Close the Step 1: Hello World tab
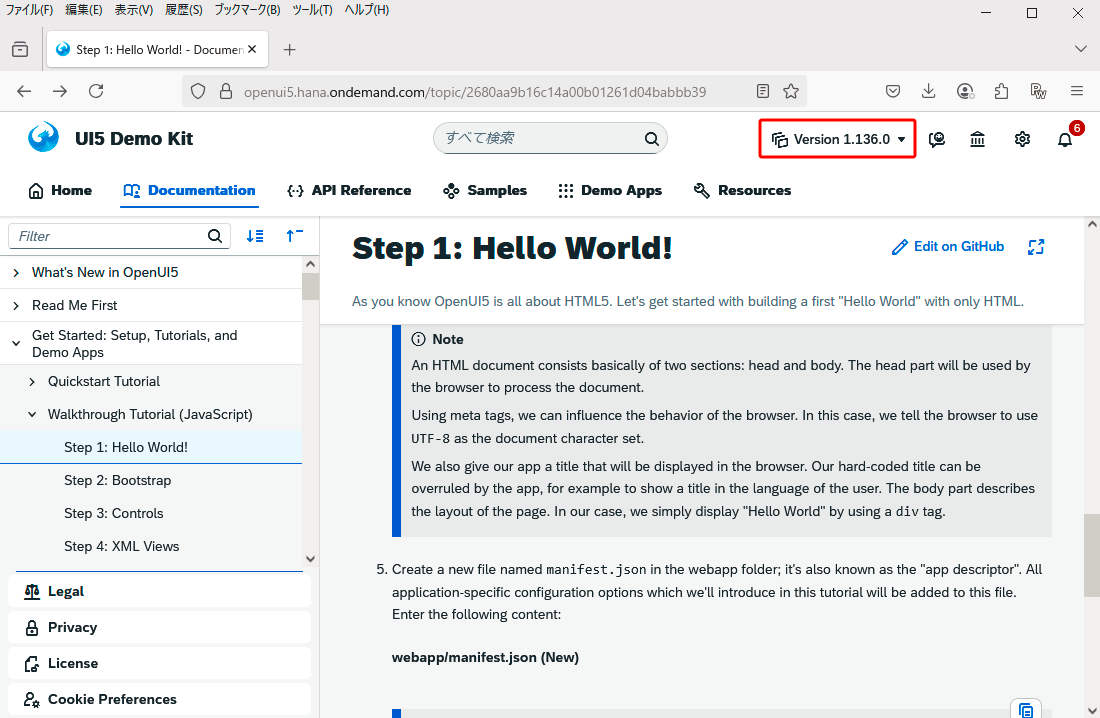Image resolution: width=1100 pixels, height=718 pixels. (x=253, y=49)
